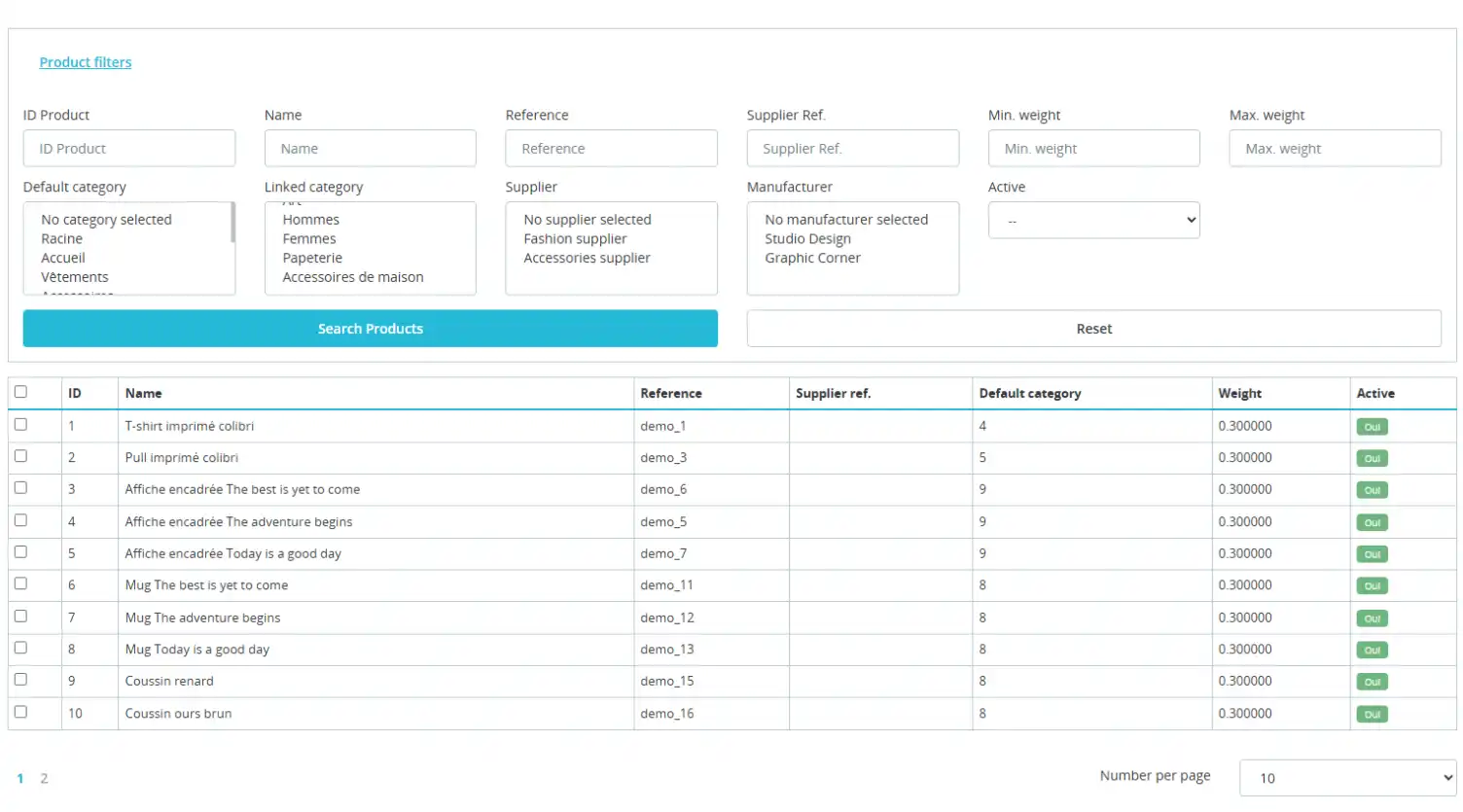
Task: Click into the Supplier Ref. text field
Action: click(x=852, y=149)
